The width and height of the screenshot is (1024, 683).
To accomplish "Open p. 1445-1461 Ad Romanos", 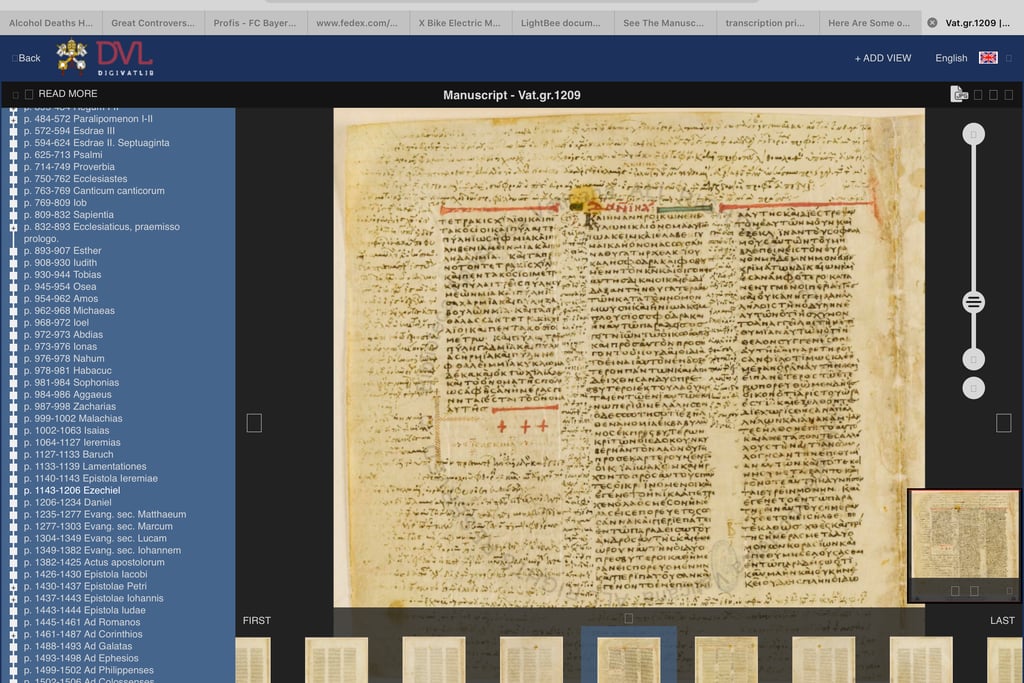I will [82, 622].
